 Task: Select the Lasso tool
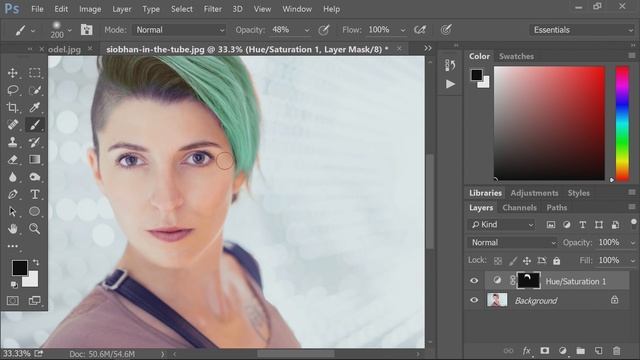tap(13, 90)
